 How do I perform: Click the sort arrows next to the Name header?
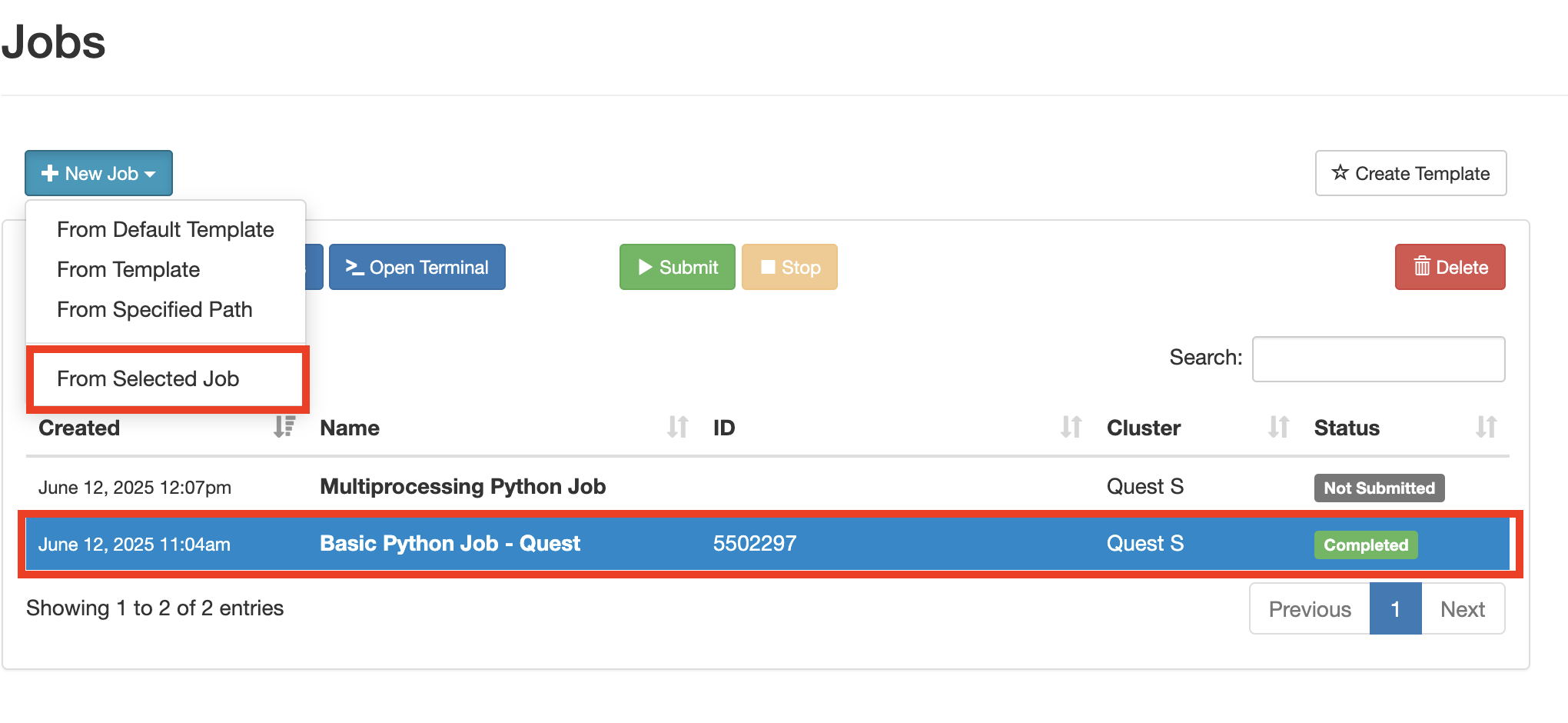pyautogui.click(x=677, y=428)
